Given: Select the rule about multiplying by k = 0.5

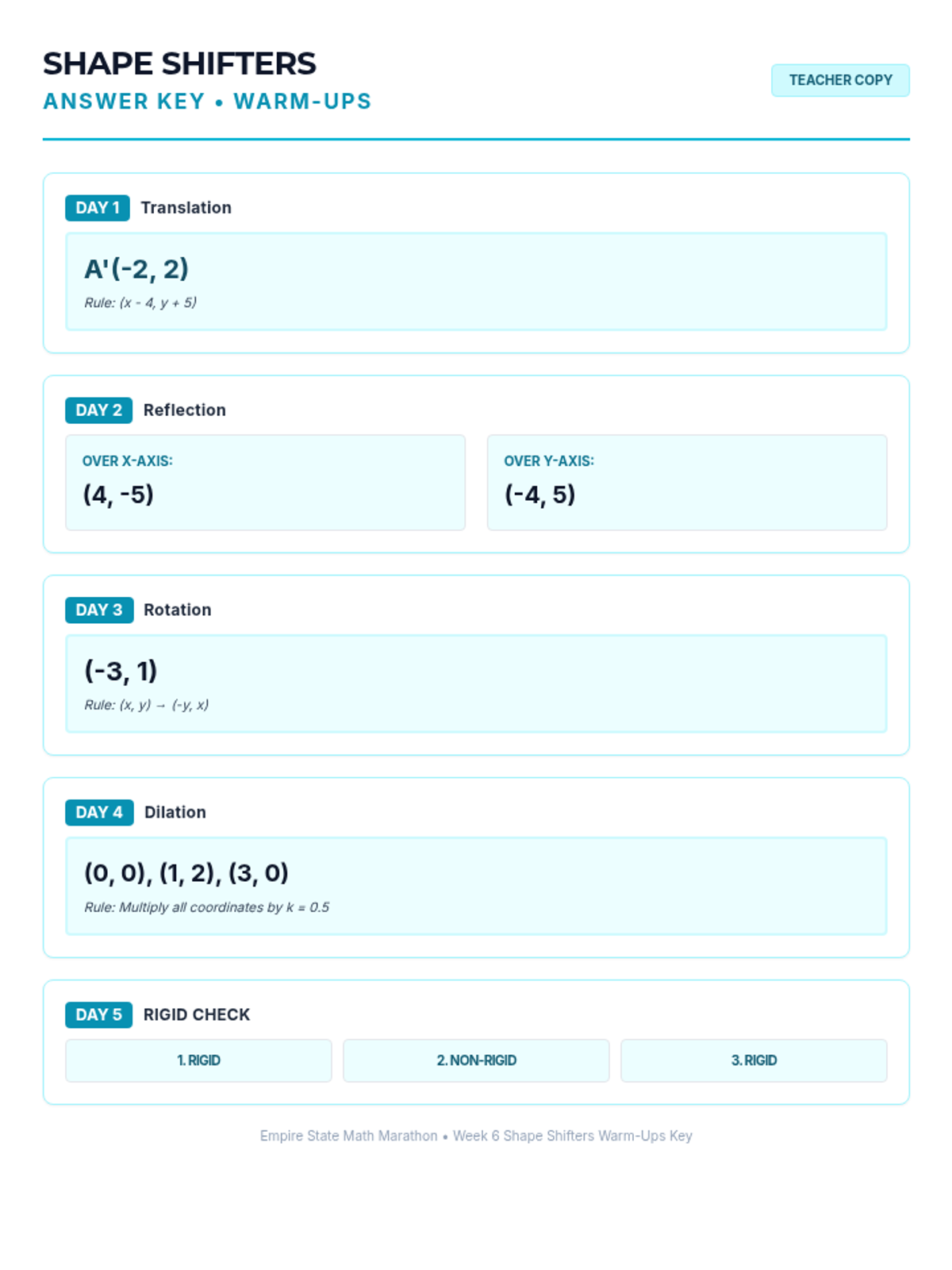Looking at the screenshot, I should point(206,907).
